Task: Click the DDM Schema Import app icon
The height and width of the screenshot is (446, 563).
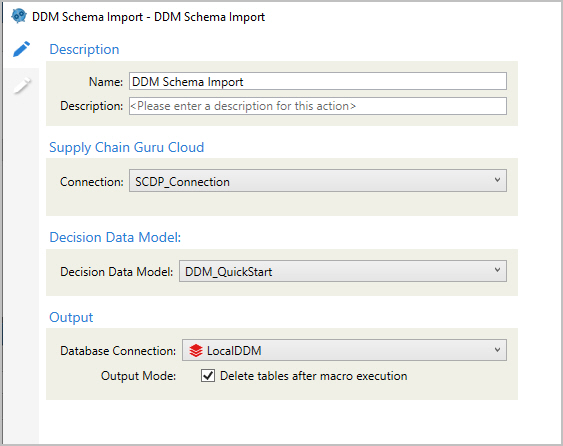Action: [x=19, y=16]
